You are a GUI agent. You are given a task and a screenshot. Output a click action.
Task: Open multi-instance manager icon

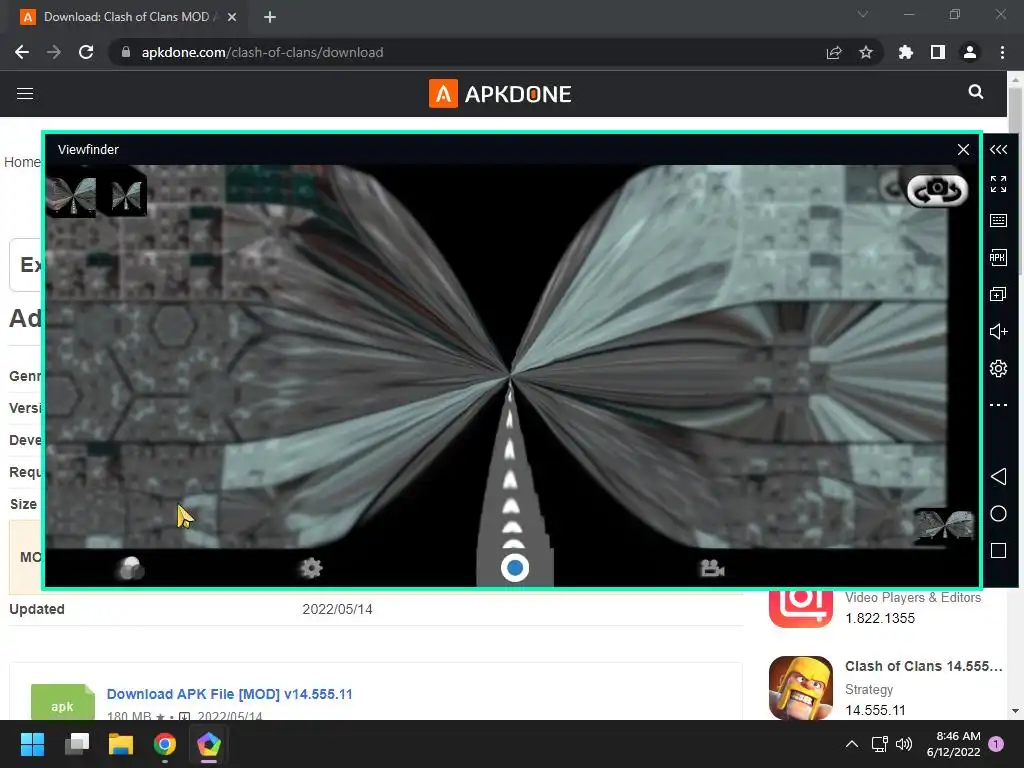point(998,295)
